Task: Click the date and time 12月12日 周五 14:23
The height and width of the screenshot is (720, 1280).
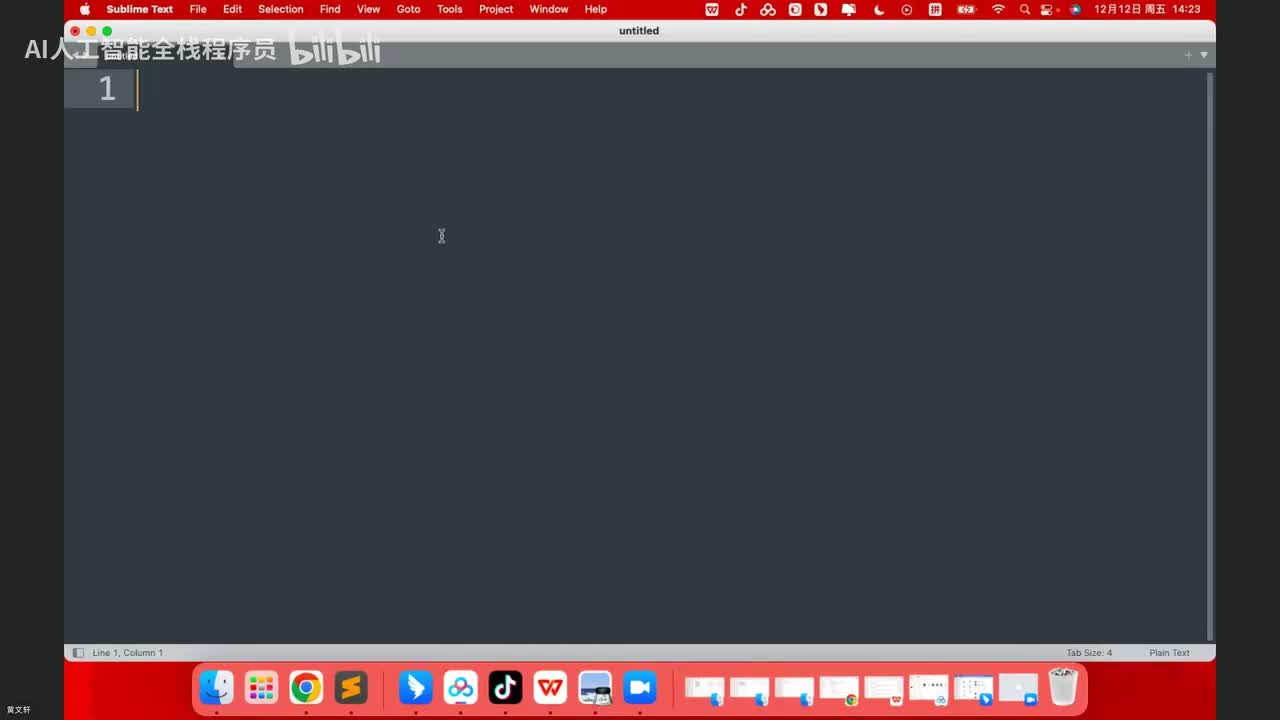Action: coord(1147,9)
